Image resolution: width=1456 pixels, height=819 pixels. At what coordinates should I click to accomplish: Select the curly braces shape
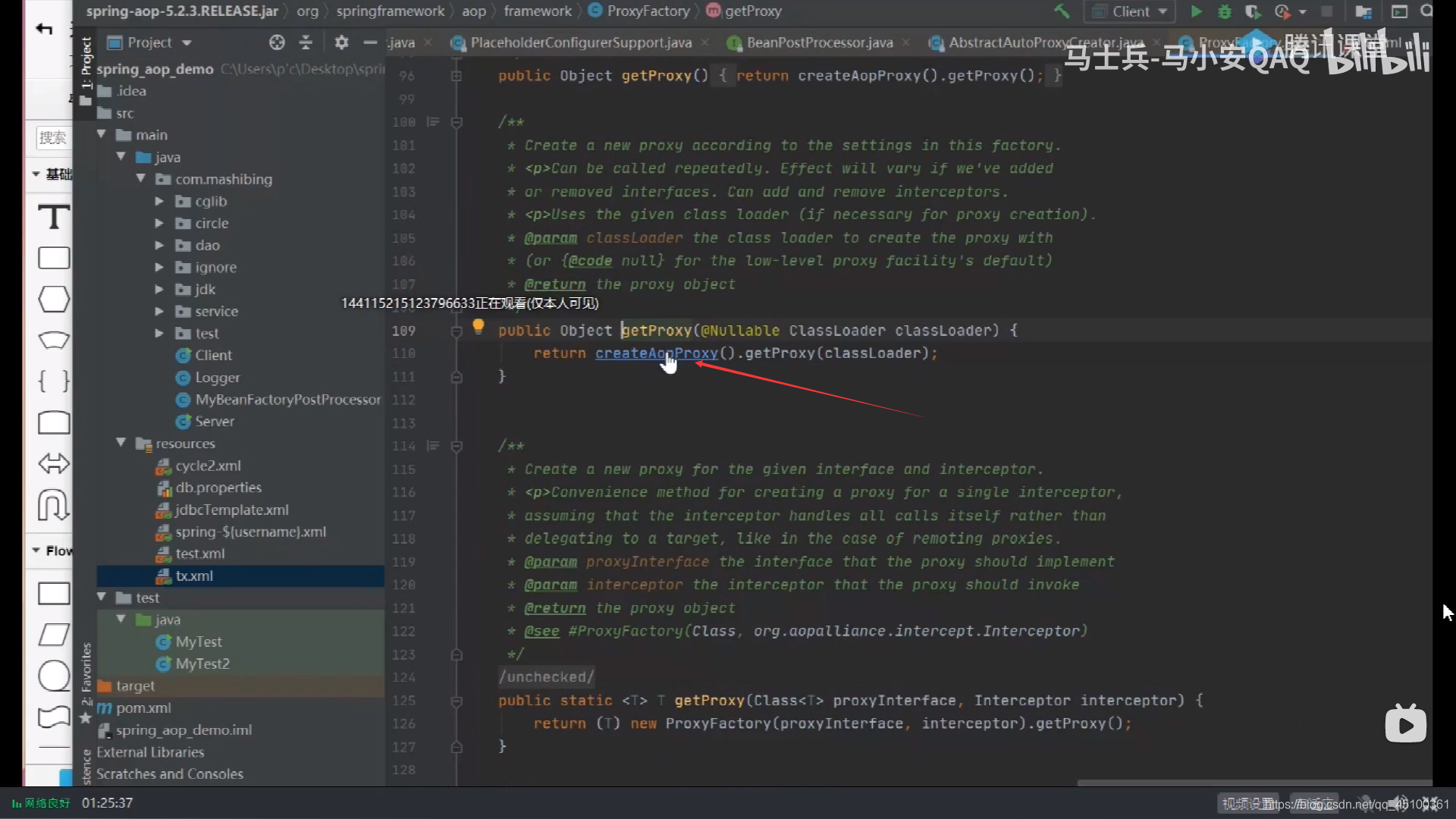[54, 380]
